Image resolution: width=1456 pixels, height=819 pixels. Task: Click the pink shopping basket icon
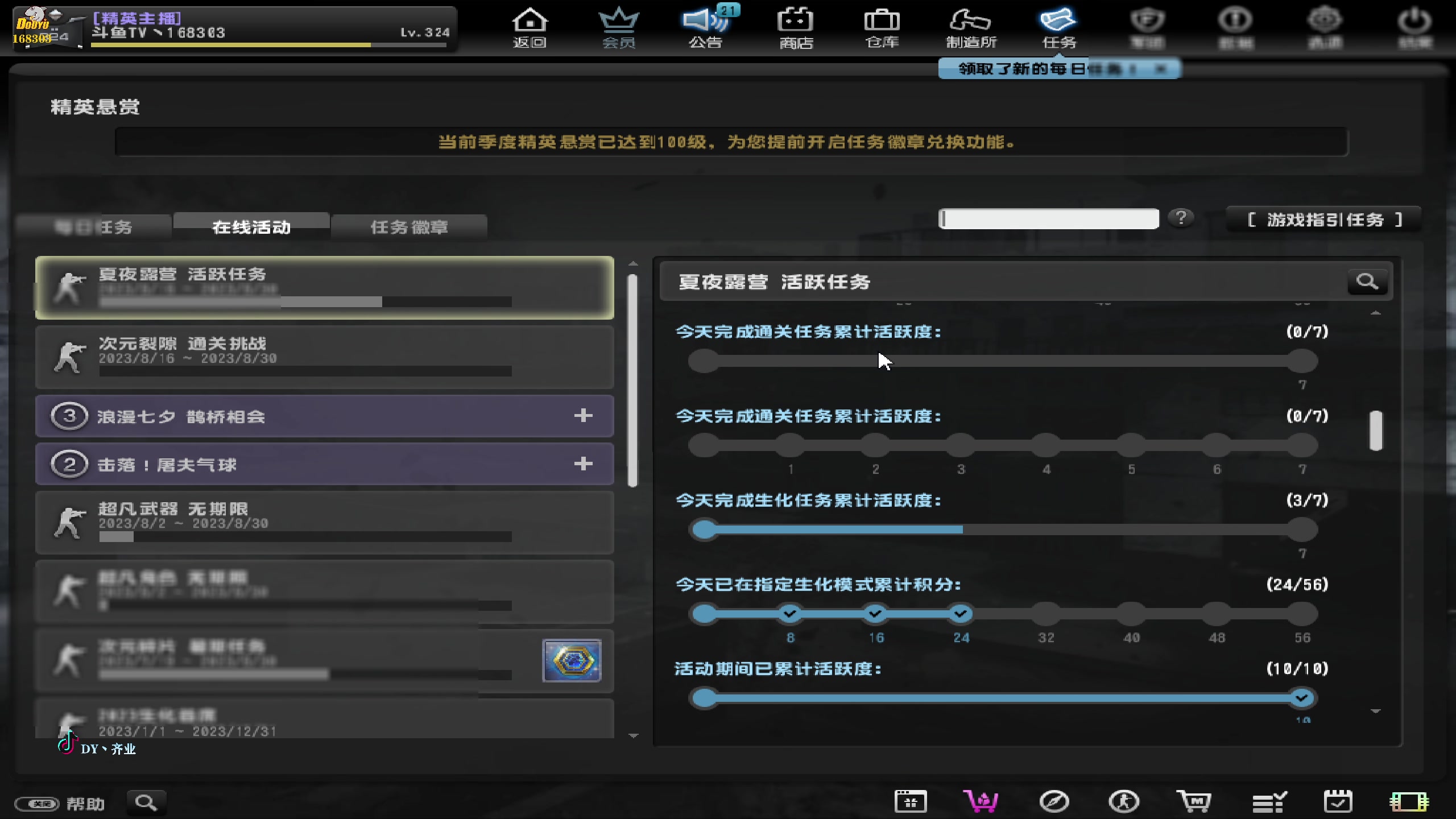[x=980, y=802]
